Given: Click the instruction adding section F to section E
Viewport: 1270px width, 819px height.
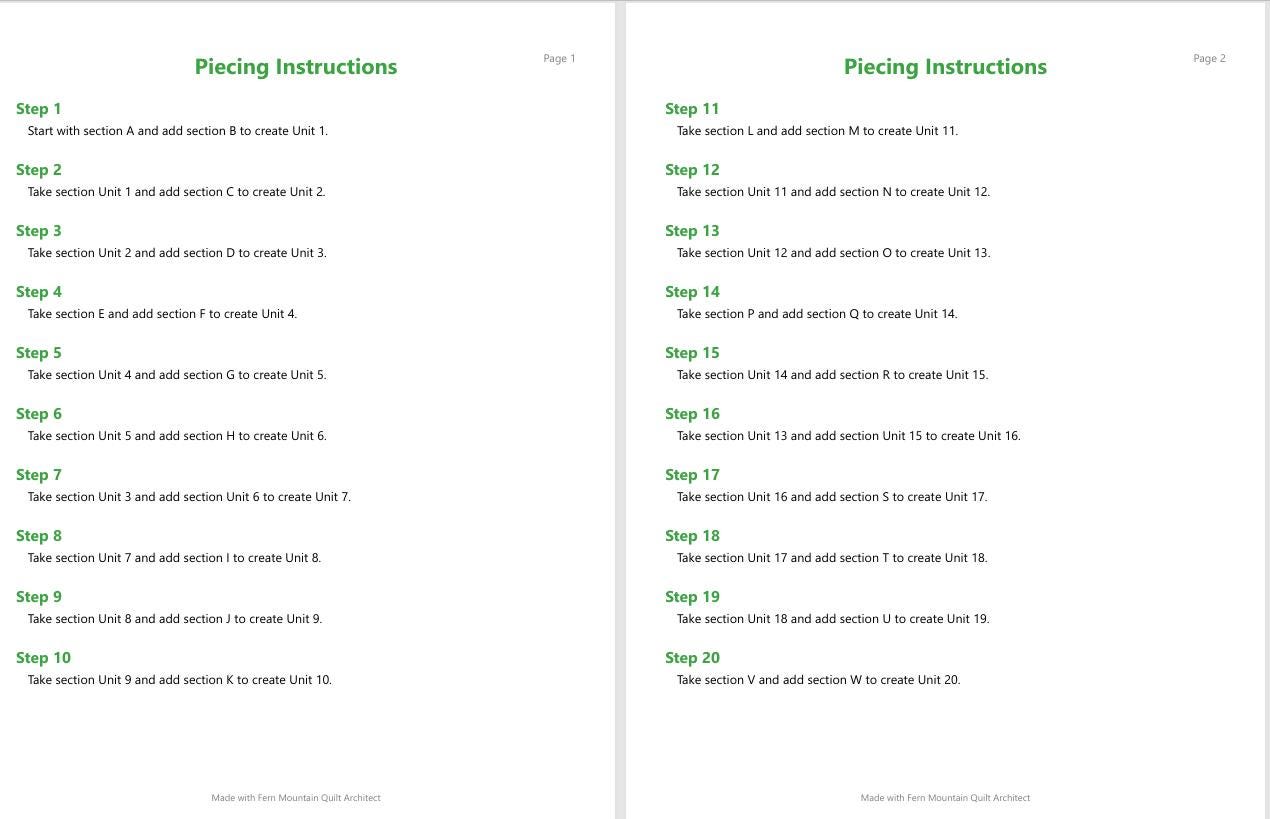Looking at the screenshot, I should pyautogui.click(x=162, y=314).
